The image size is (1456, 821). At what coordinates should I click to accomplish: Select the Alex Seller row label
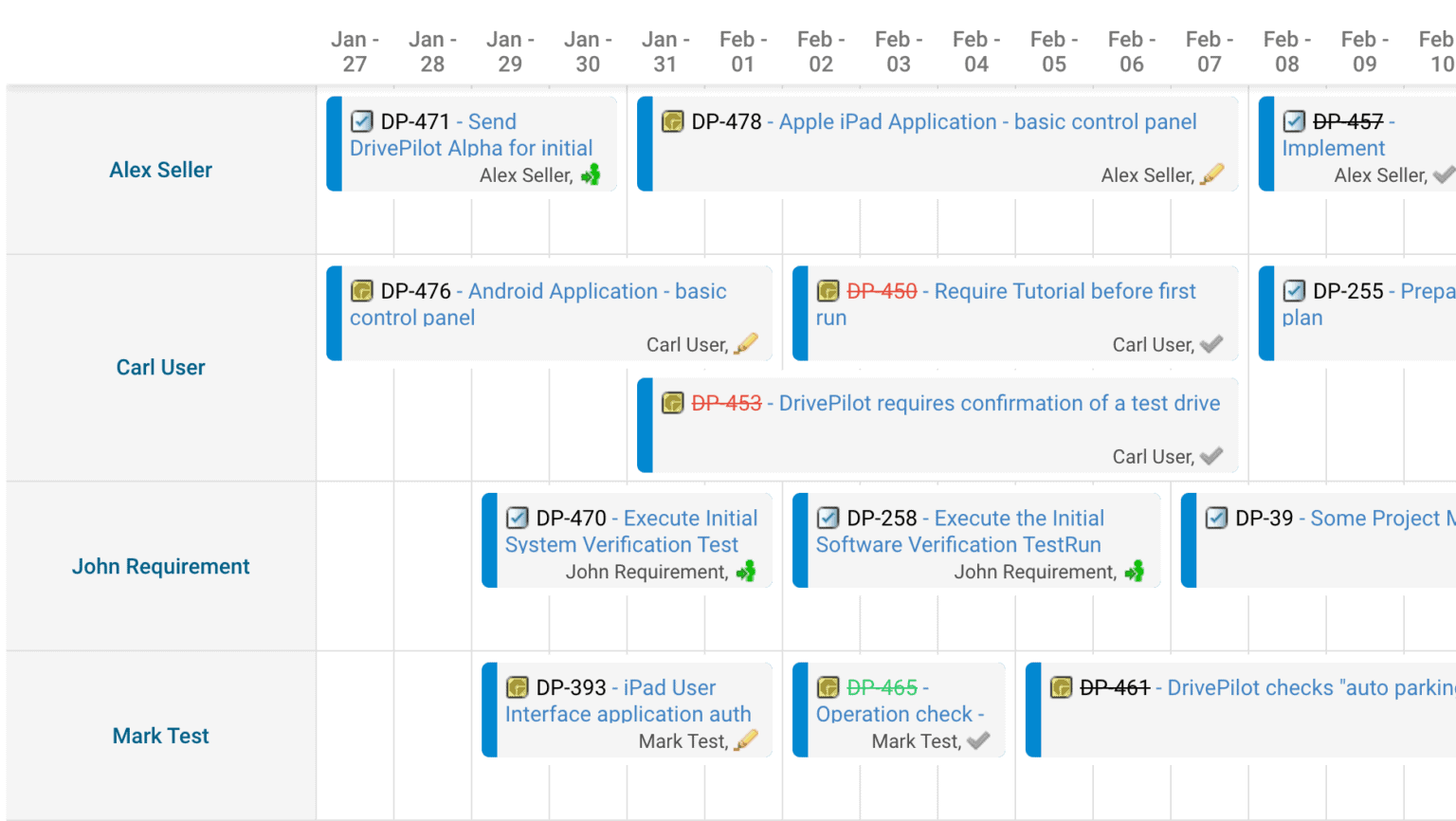point(160,170)
